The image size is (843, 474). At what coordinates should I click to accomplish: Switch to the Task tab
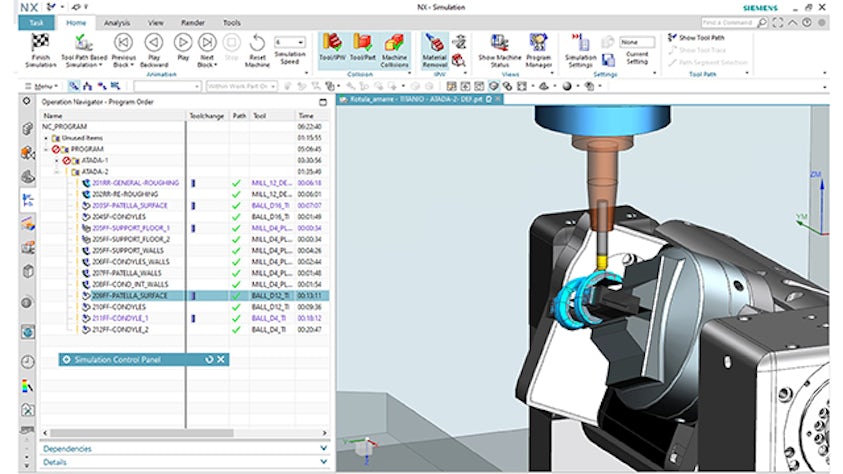(37, 23)
